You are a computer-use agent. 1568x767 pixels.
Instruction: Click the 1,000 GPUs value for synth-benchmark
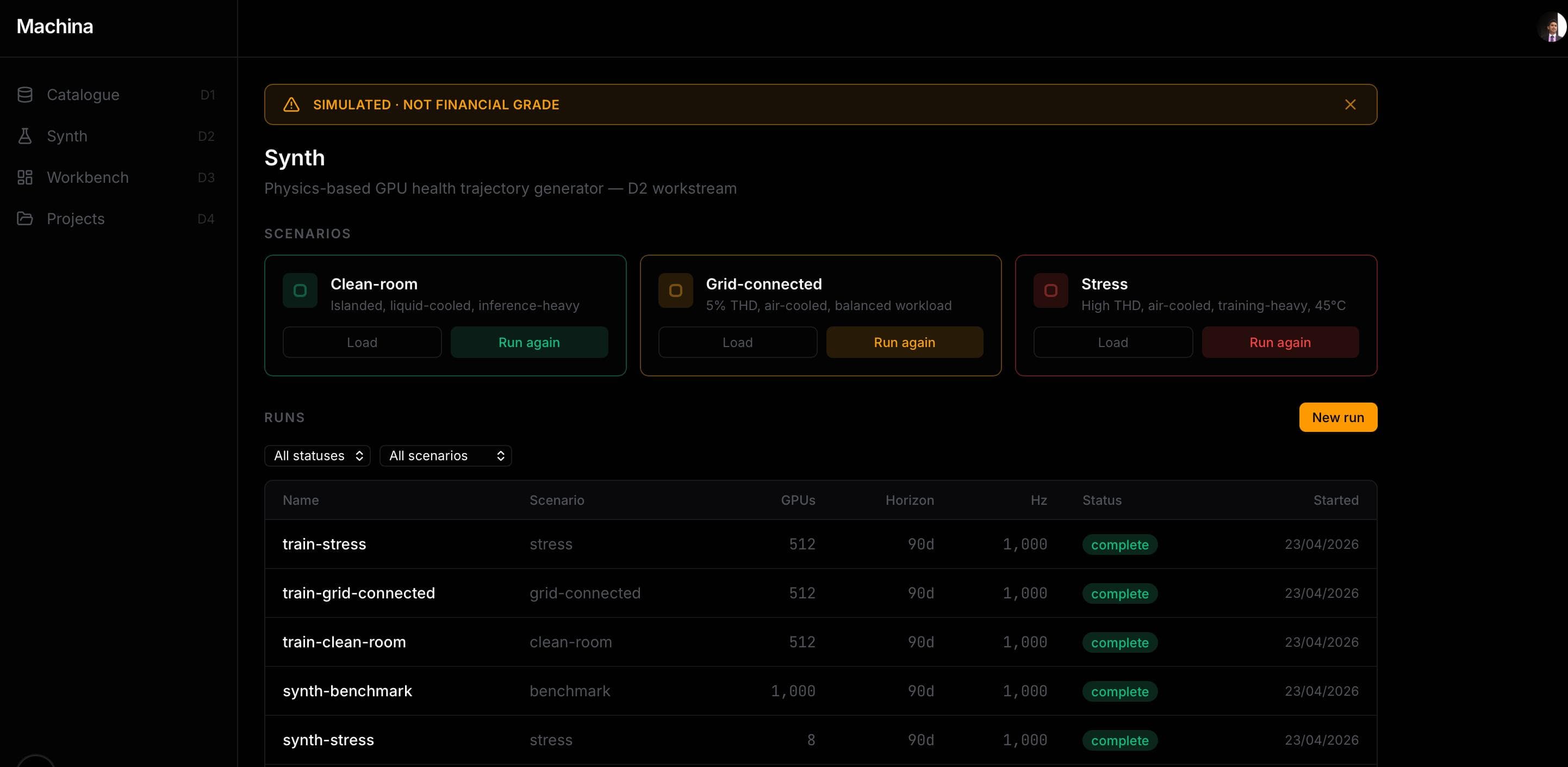(793, 691)
